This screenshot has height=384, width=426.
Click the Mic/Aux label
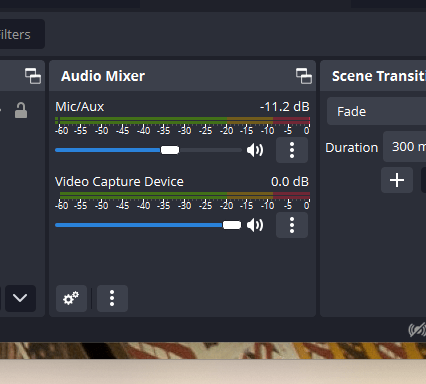(x=80, y=107)
